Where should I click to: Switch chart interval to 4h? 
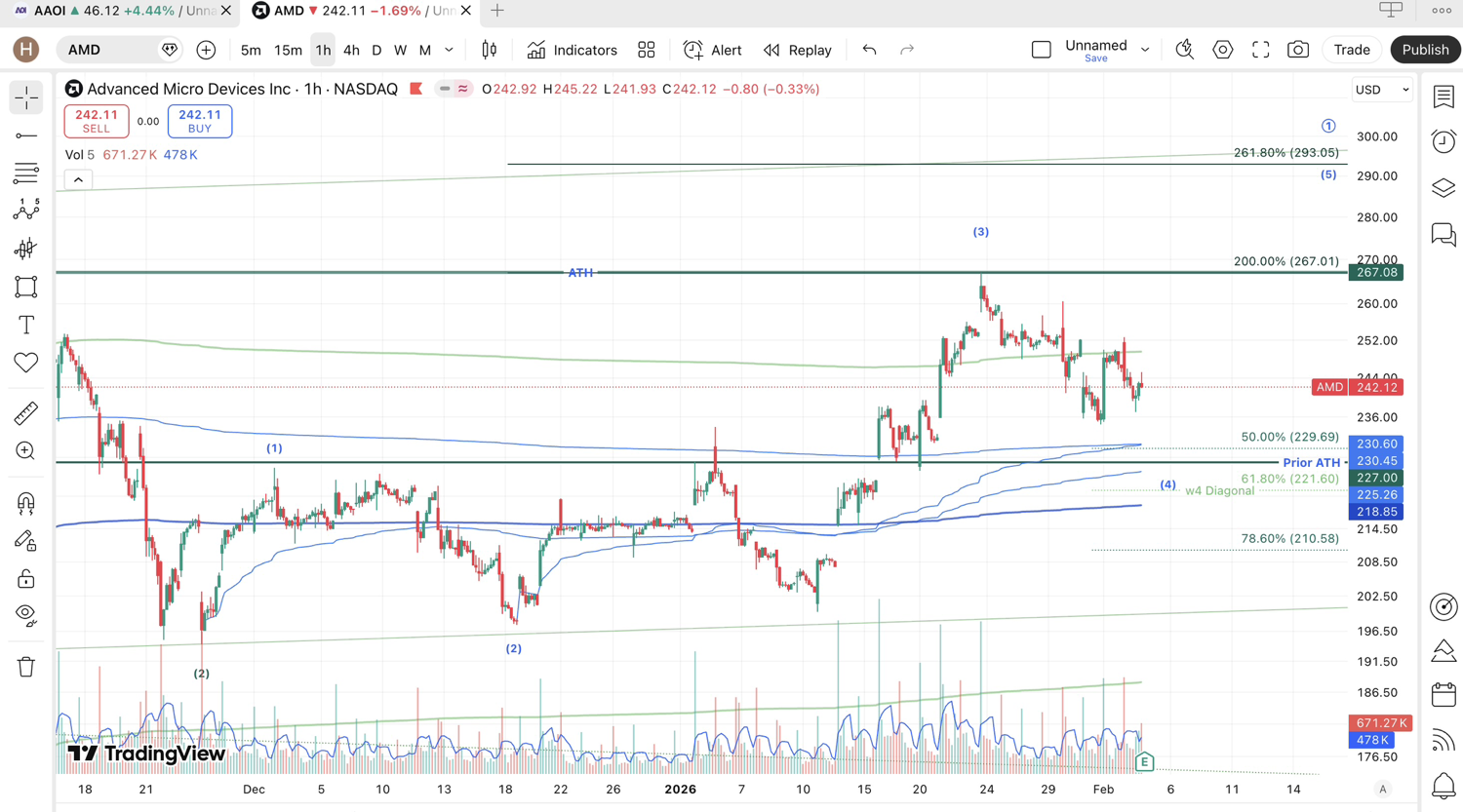tap(351, 50)
